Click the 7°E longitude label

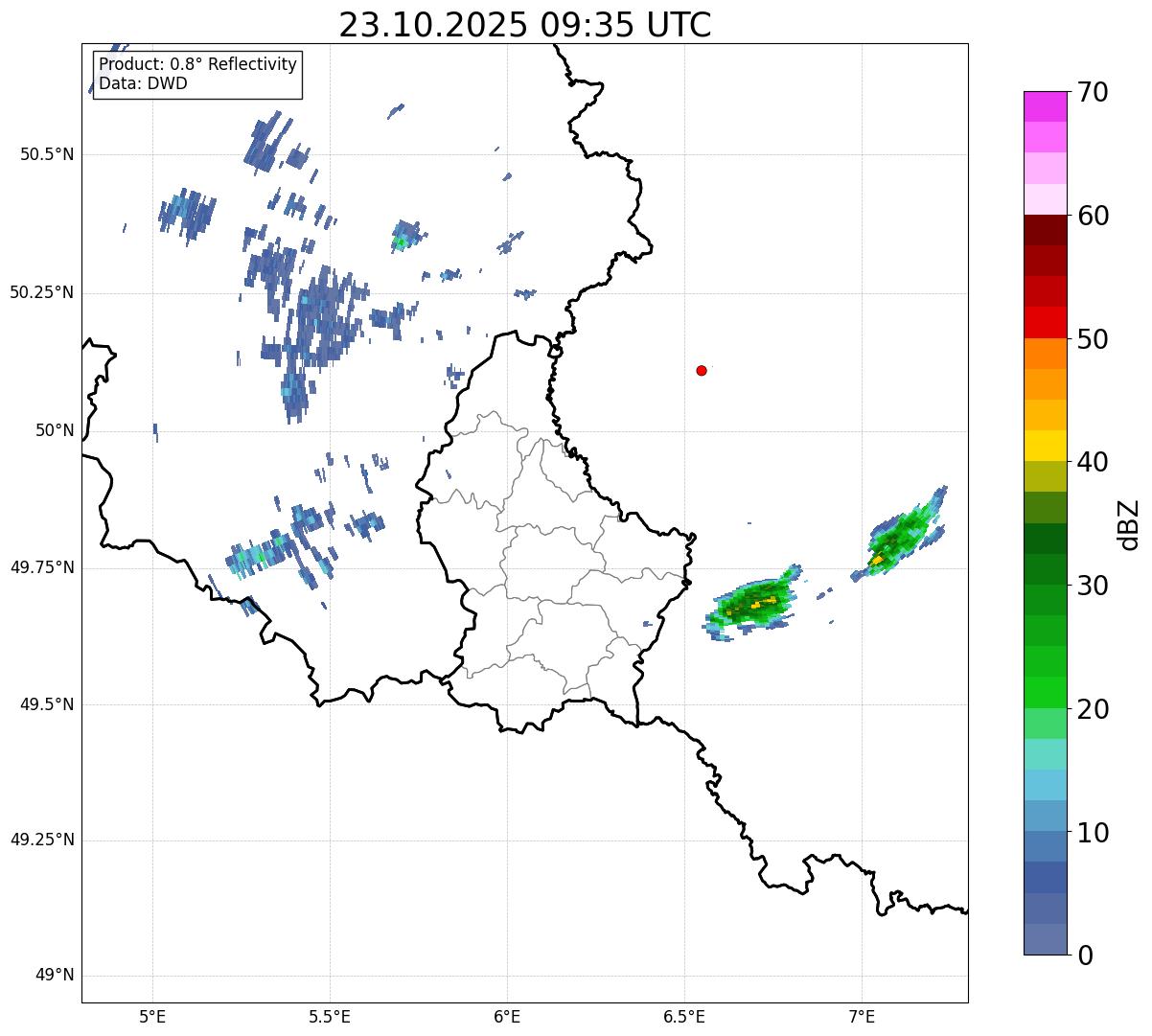pos(862,1017)
